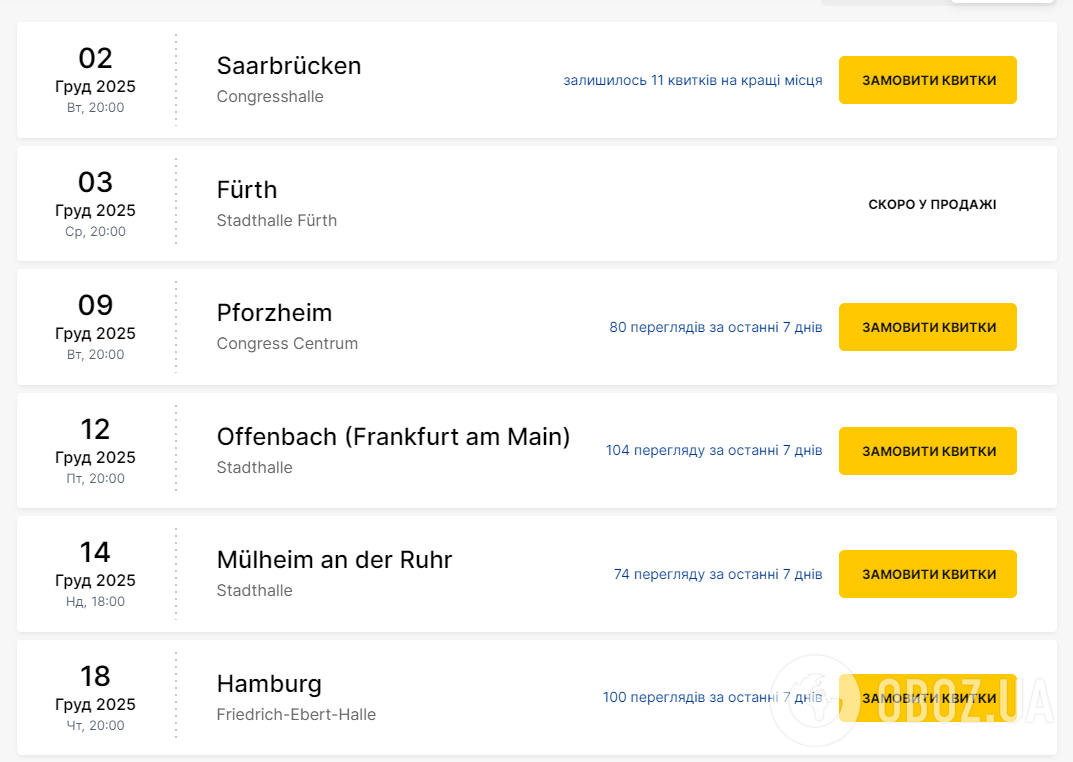Open the Saarbrücken event title
Viewport: 1073px width, 762px height.
(289, 66)
